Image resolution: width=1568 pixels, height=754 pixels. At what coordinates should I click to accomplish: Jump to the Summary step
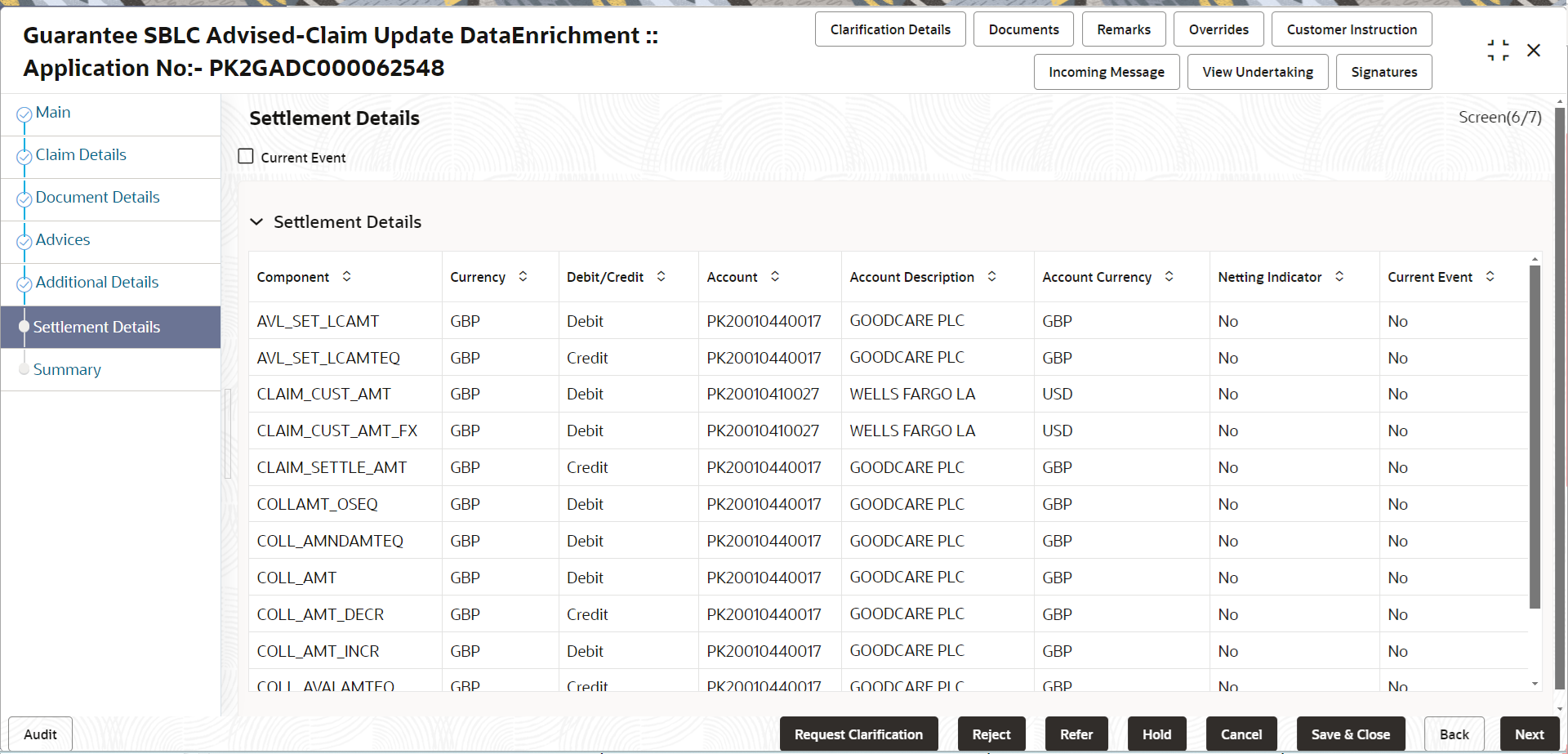(67, 370)
